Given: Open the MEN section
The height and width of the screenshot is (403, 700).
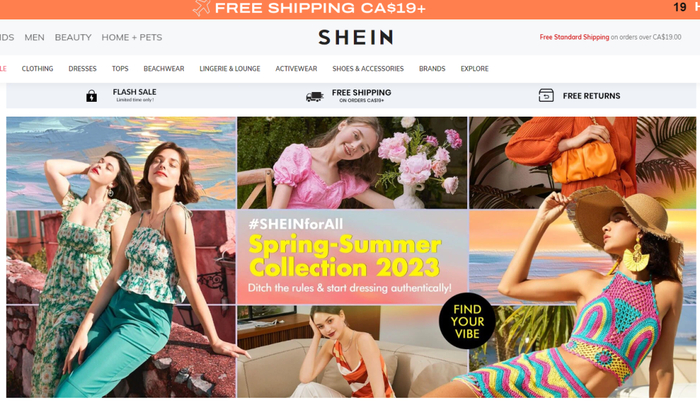Looking at the screenshot, I should pyautogui.click(x=34, y=37).
